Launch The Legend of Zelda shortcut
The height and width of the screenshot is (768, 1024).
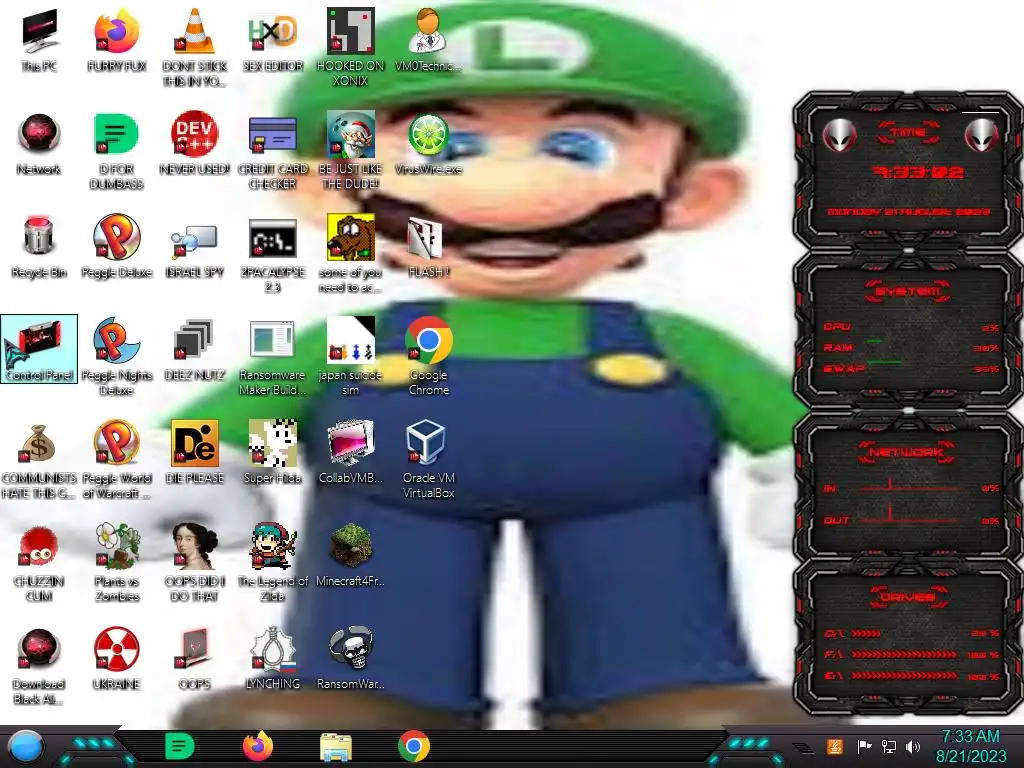[273, 562]
